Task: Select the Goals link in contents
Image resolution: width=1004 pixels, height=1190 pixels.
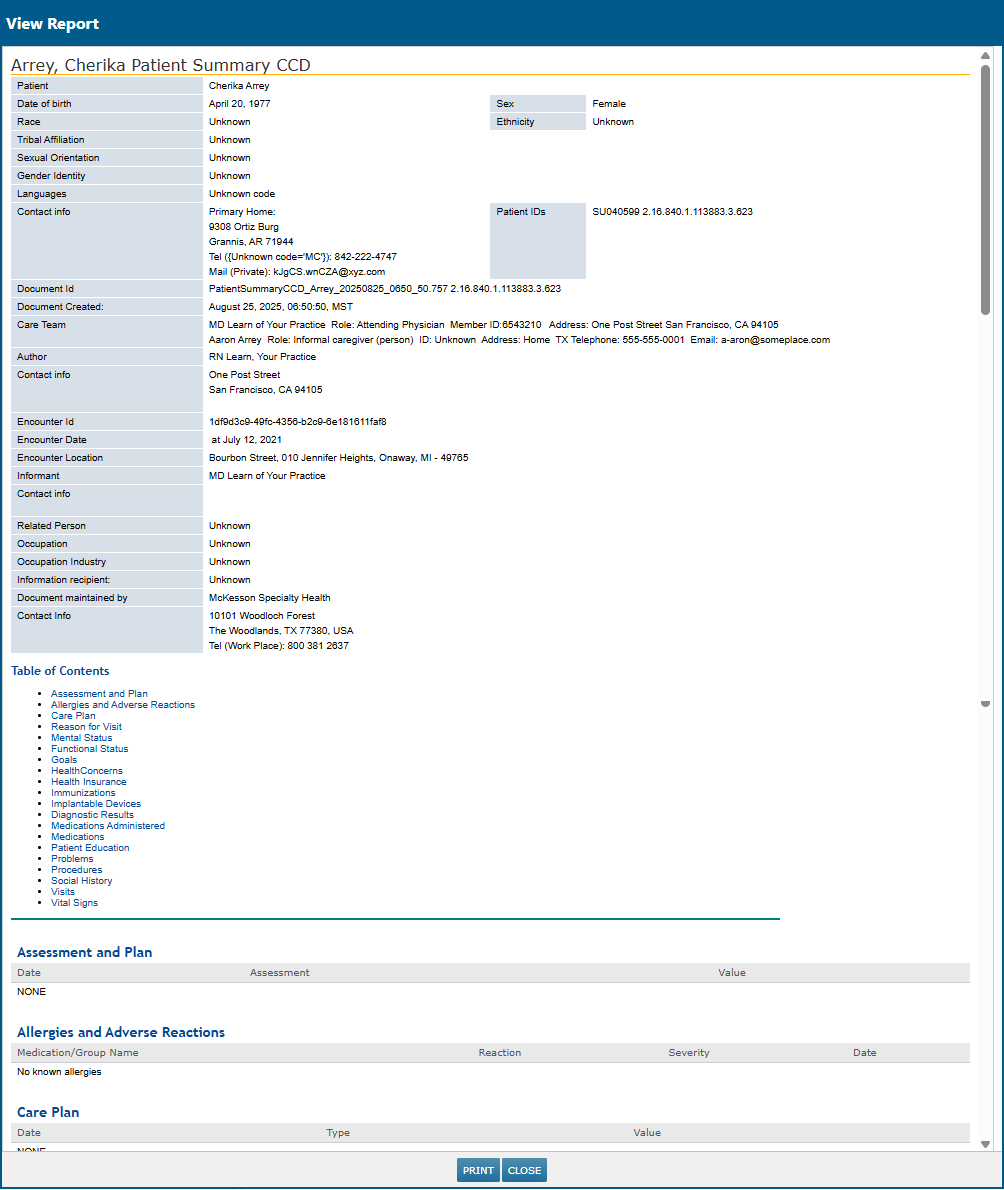Action: 63,759
